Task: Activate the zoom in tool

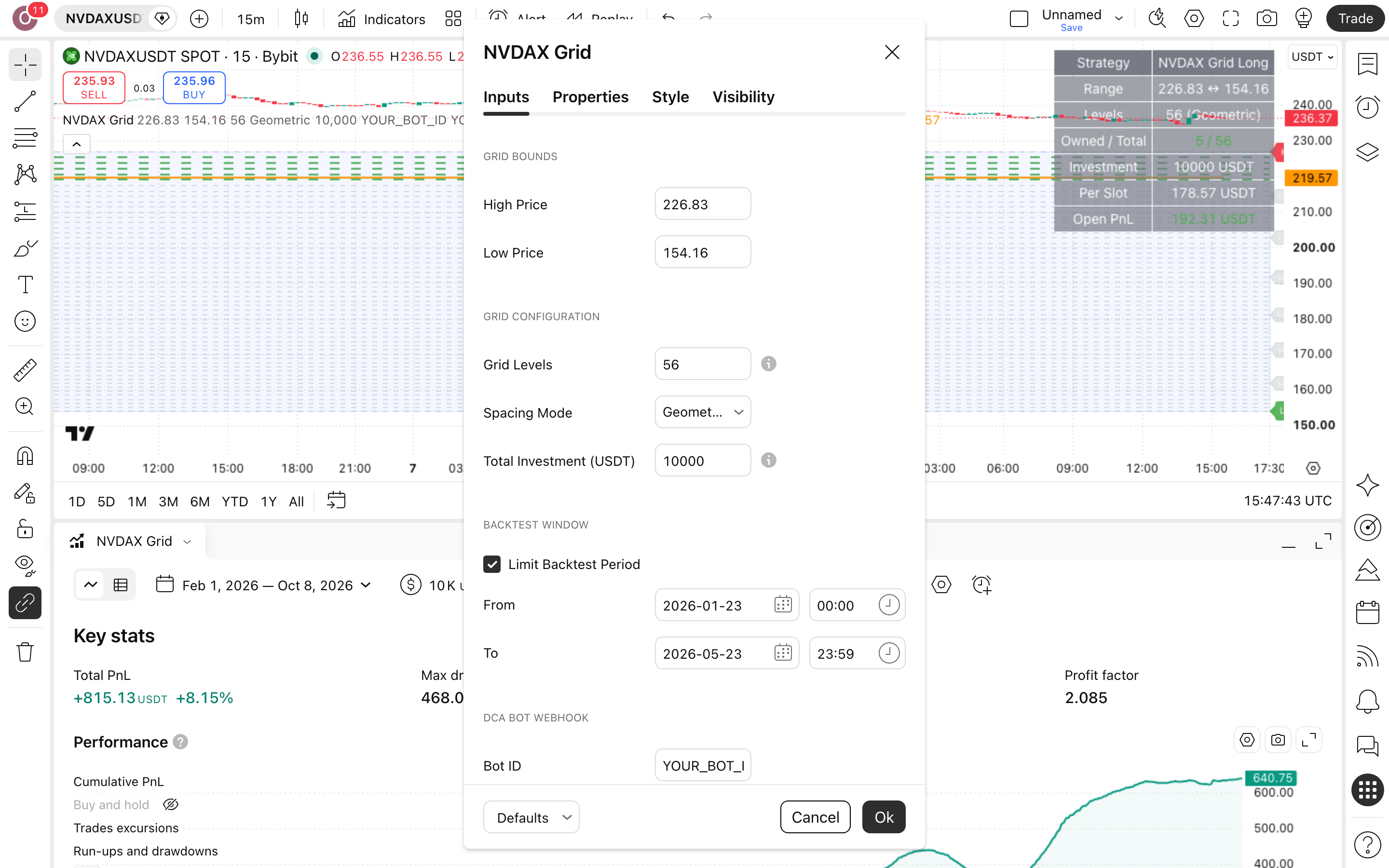Action: pyautogui.click(x=25, y=407)
